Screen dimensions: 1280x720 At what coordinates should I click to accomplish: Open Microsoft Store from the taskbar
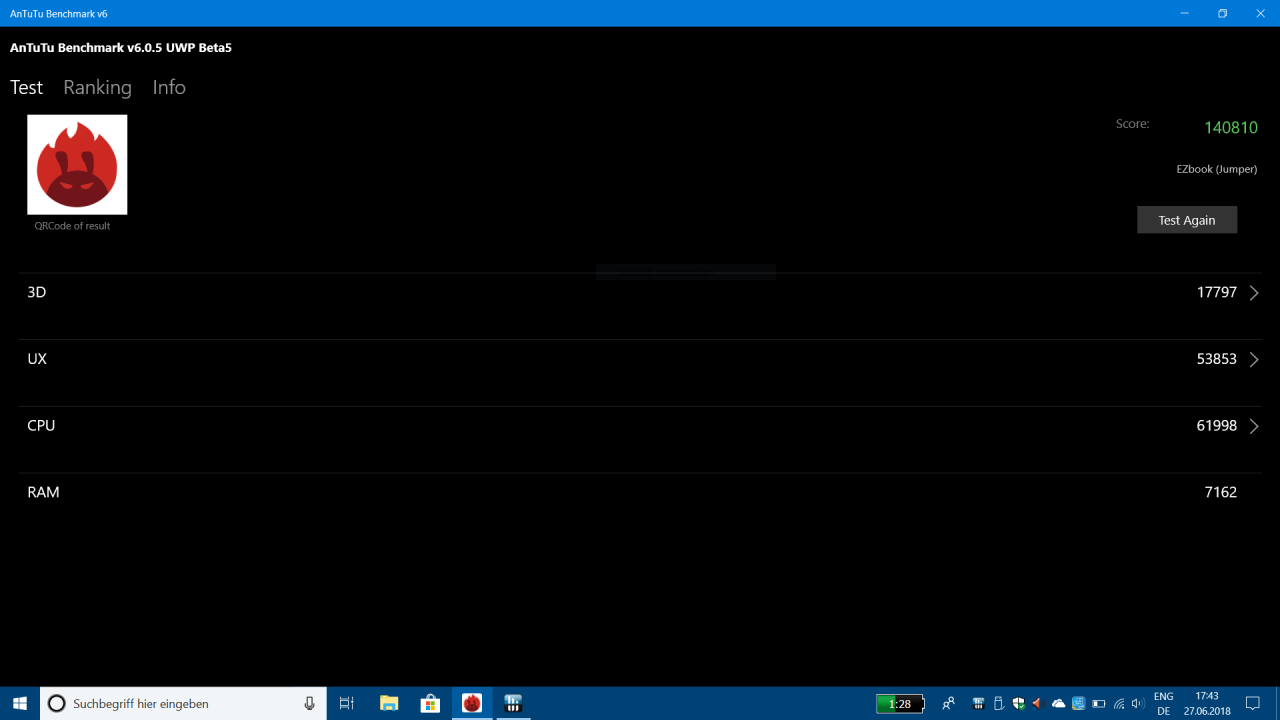click(430, 703)
